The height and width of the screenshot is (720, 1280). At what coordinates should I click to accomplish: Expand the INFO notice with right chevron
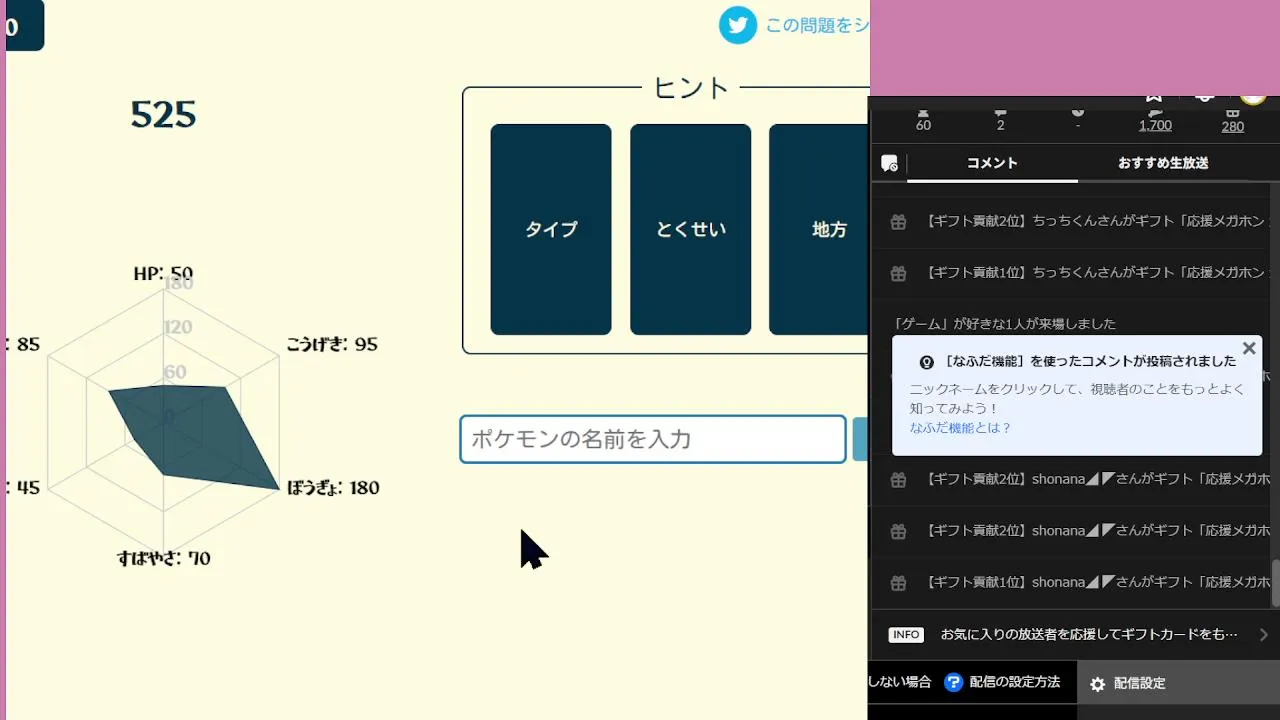pyautogui.click(x=1264, y=635)
